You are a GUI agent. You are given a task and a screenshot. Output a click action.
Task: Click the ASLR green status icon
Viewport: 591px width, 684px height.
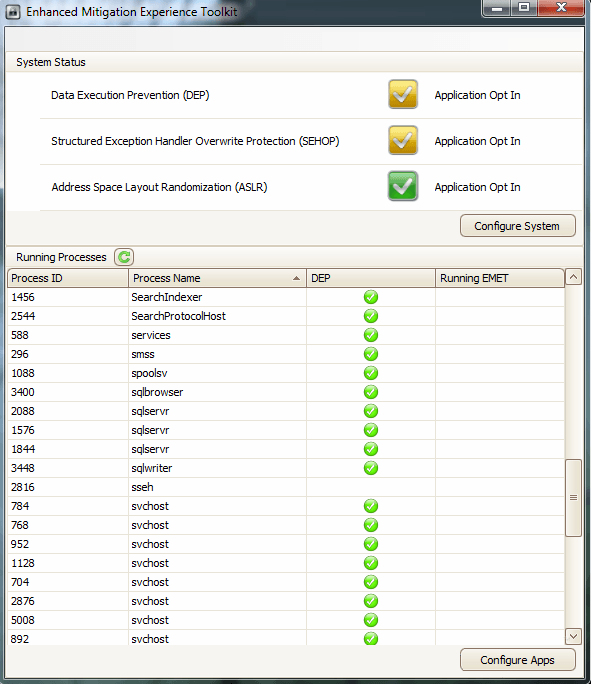click(x=403, y=186)
